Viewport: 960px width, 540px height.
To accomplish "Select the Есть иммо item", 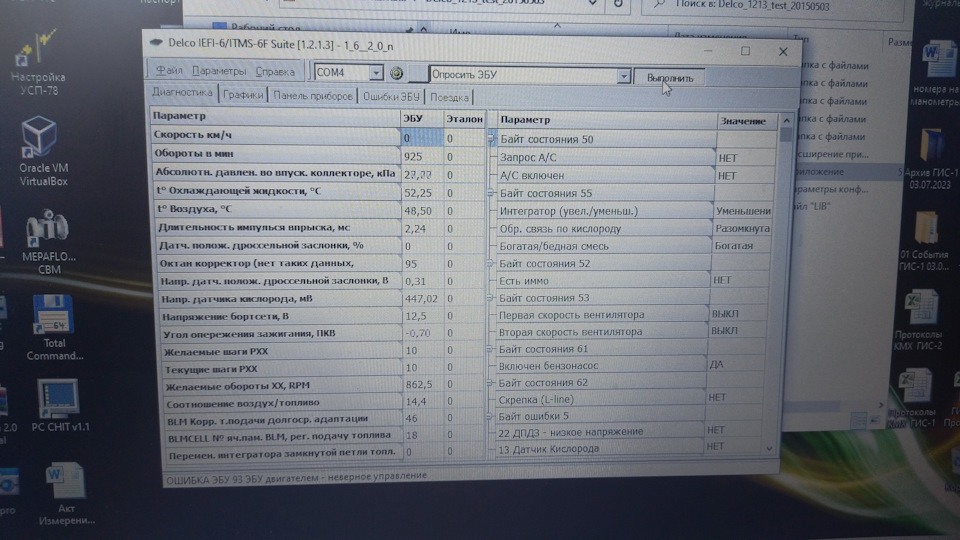I will click(x=602, y=281).
